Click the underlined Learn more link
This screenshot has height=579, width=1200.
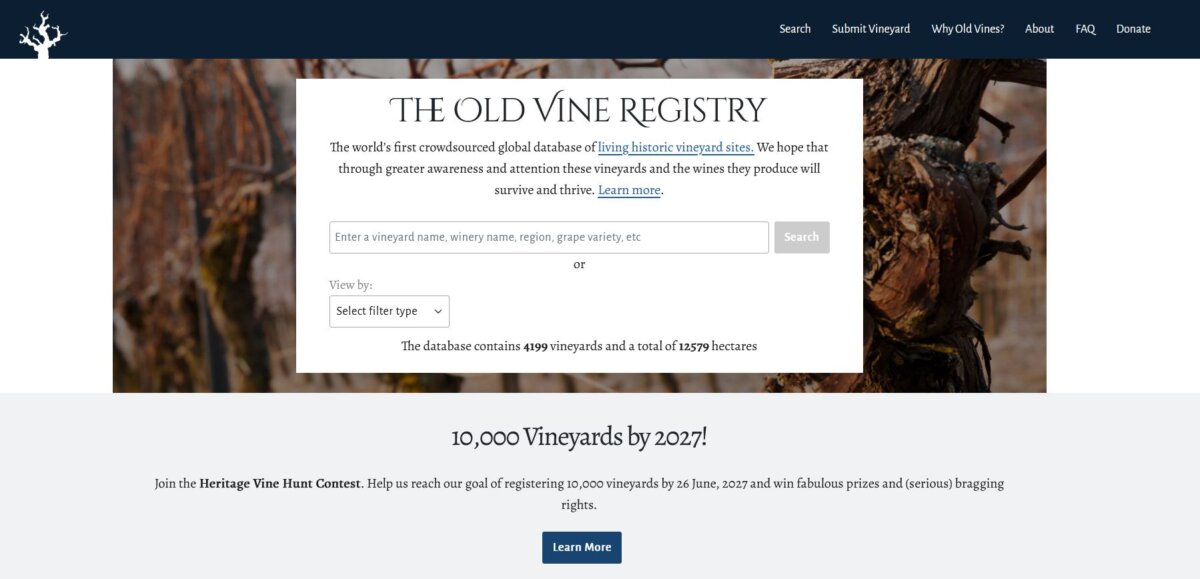coord(629,190)
